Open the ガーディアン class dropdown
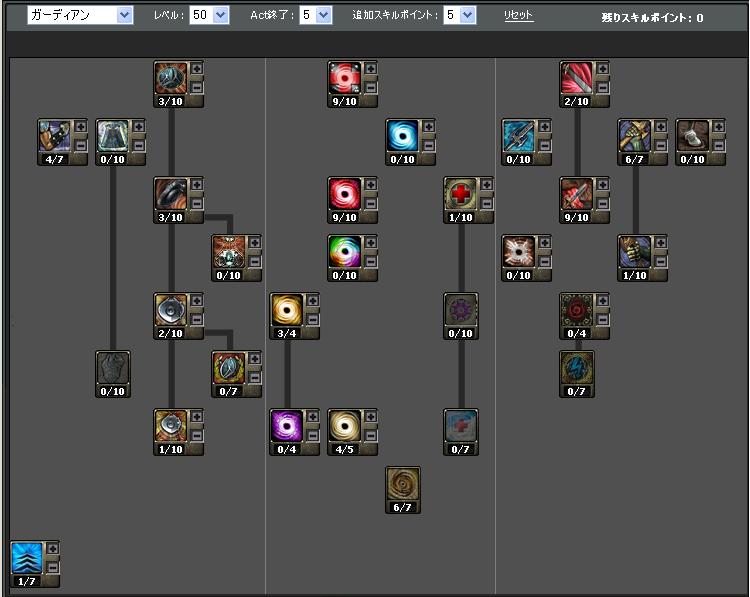 click(80, 15)
